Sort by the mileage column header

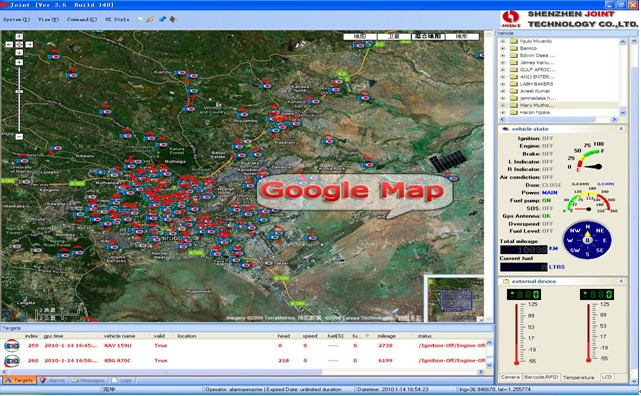coord(386,336)
